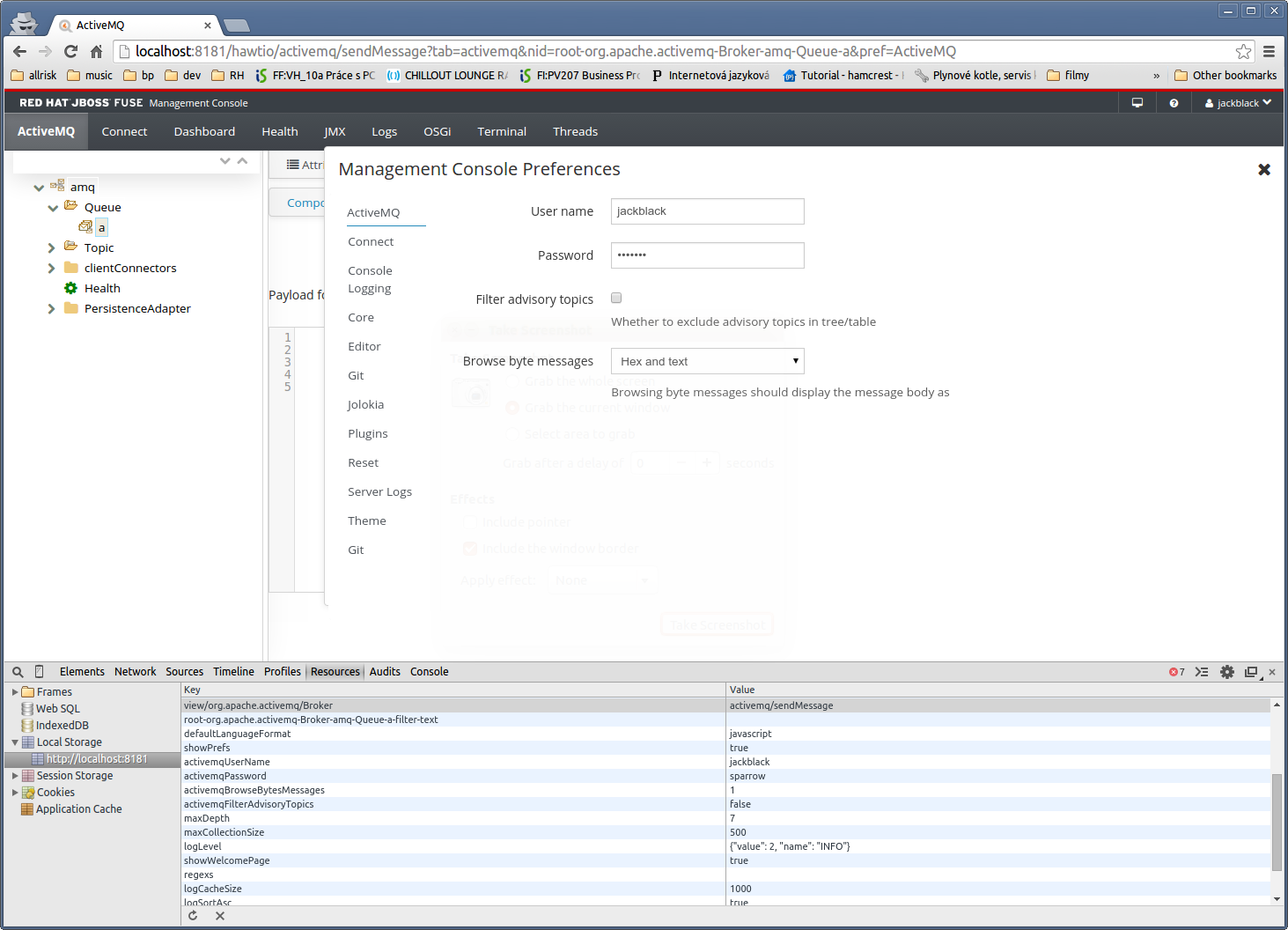Screen dimensions: 1288x930
Task: Open the Terminal tab
Action: coord(502,131)
